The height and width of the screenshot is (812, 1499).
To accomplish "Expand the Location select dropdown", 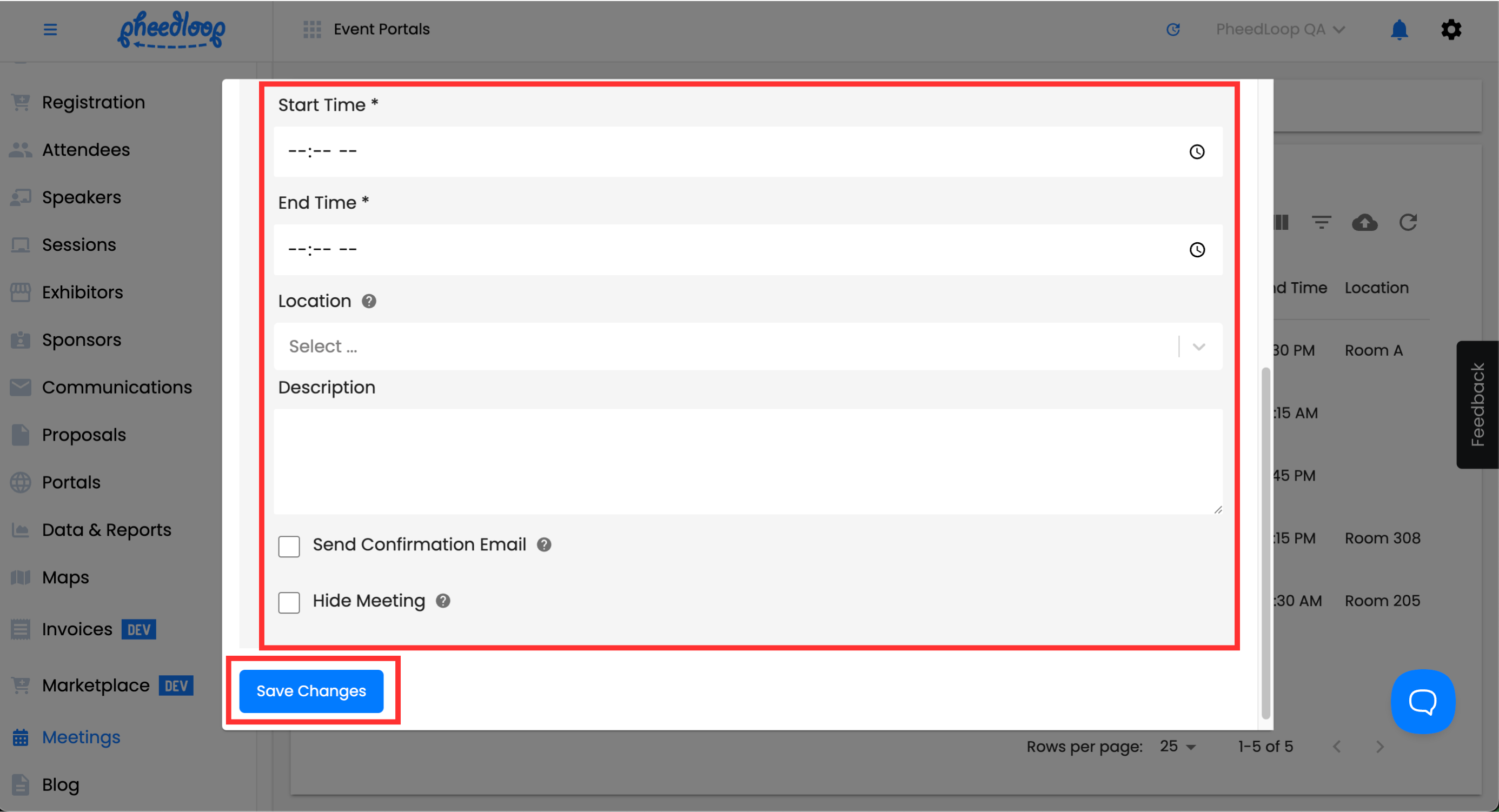I will click(x=1198, y=347).
